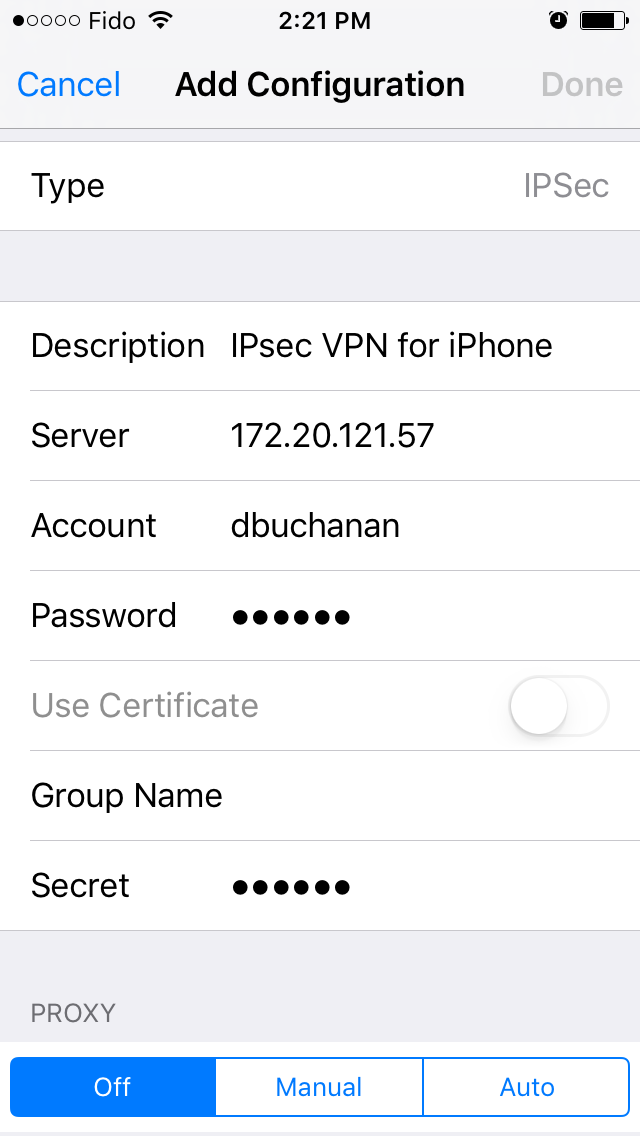The height and width of the screenshot is (1136, 640).
Task: Cancel the VPN configuration
Action: (69, 85)
